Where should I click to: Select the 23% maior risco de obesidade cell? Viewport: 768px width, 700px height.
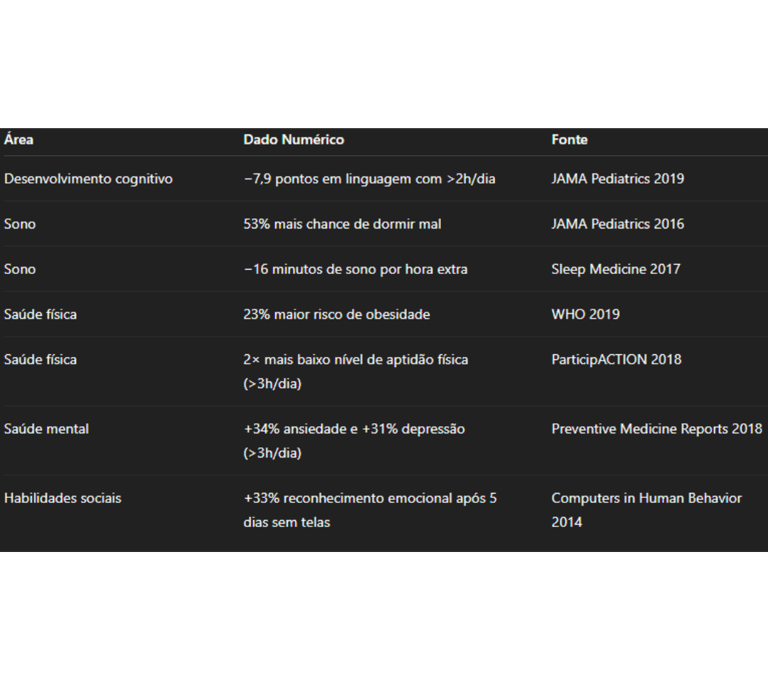(x=336, y=314)
